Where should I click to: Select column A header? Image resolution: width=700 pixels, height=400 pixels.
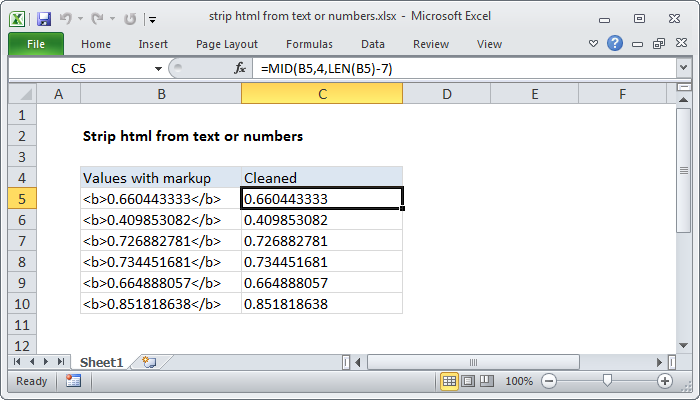[x=58, y=94]
